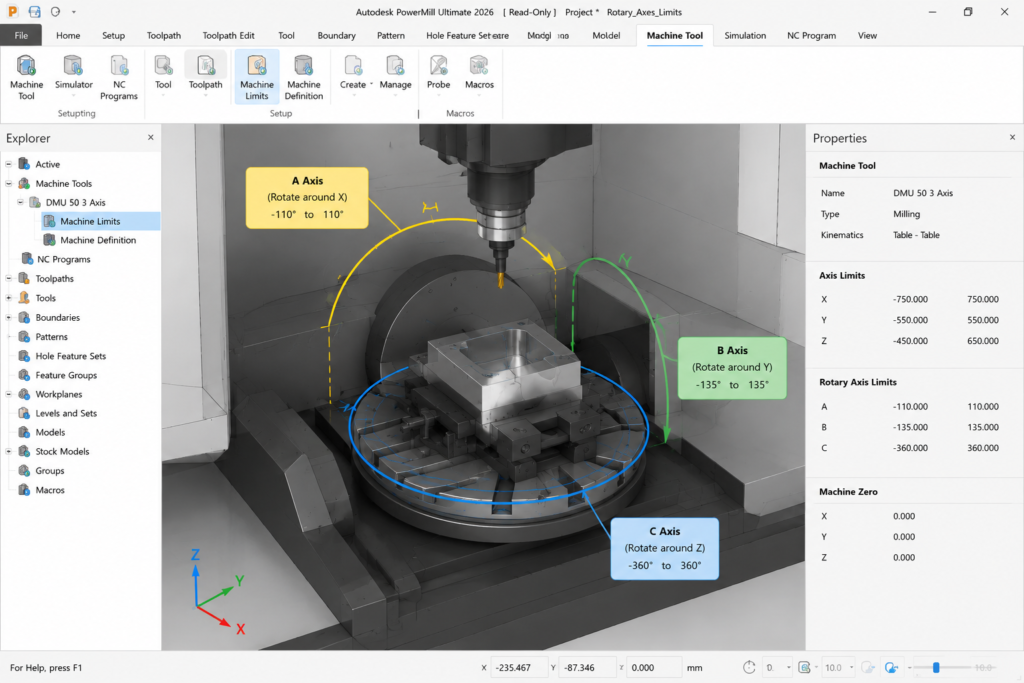
Task: Open the View ribbon tab
Action: click(867, 35)
